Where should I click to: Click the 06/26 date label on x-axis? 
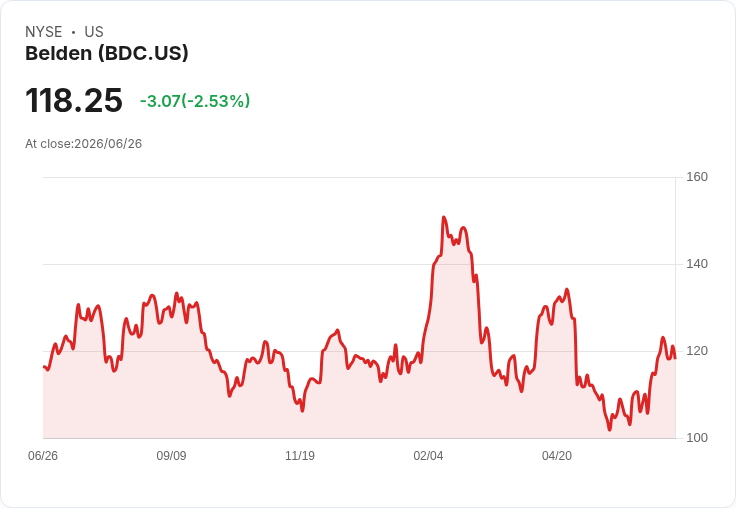tap(43, 455)
